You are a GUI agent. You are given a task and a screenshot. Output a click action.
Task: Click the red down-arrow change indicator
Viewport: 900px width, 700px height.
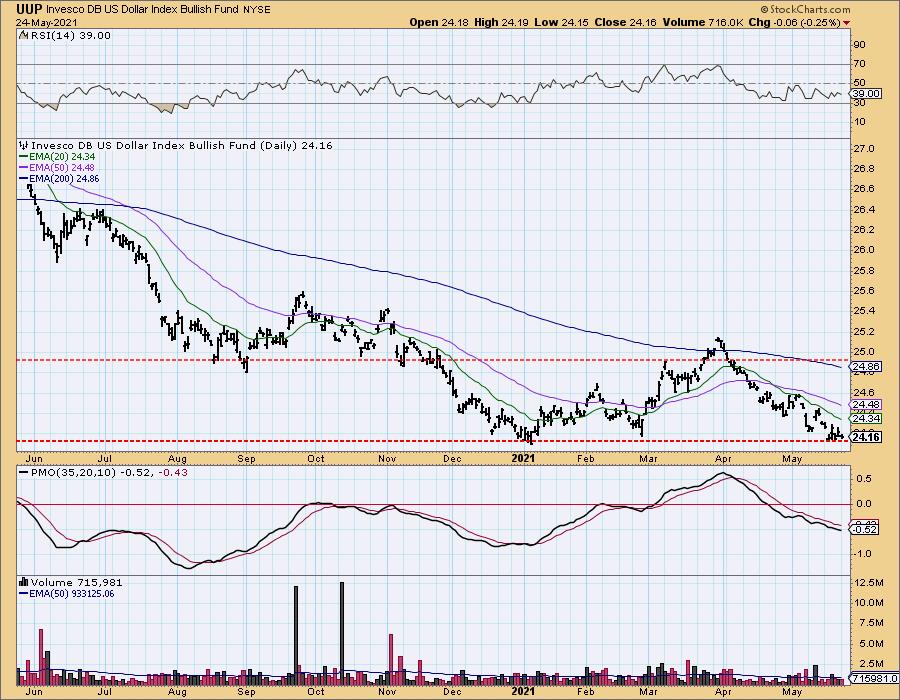[847, 23]
